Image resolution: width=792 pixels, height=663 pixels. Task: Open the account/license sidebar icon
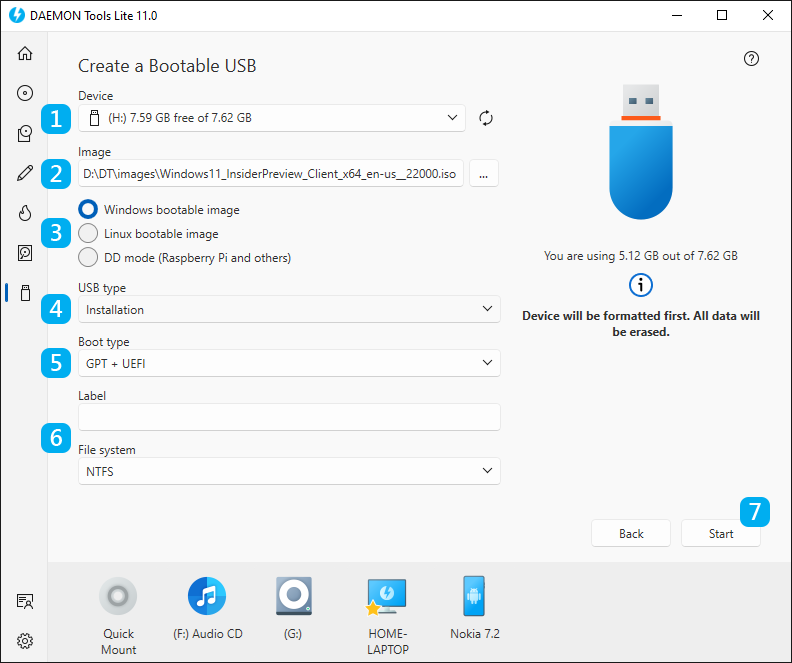pyautogui.click(x=25, y=601)
